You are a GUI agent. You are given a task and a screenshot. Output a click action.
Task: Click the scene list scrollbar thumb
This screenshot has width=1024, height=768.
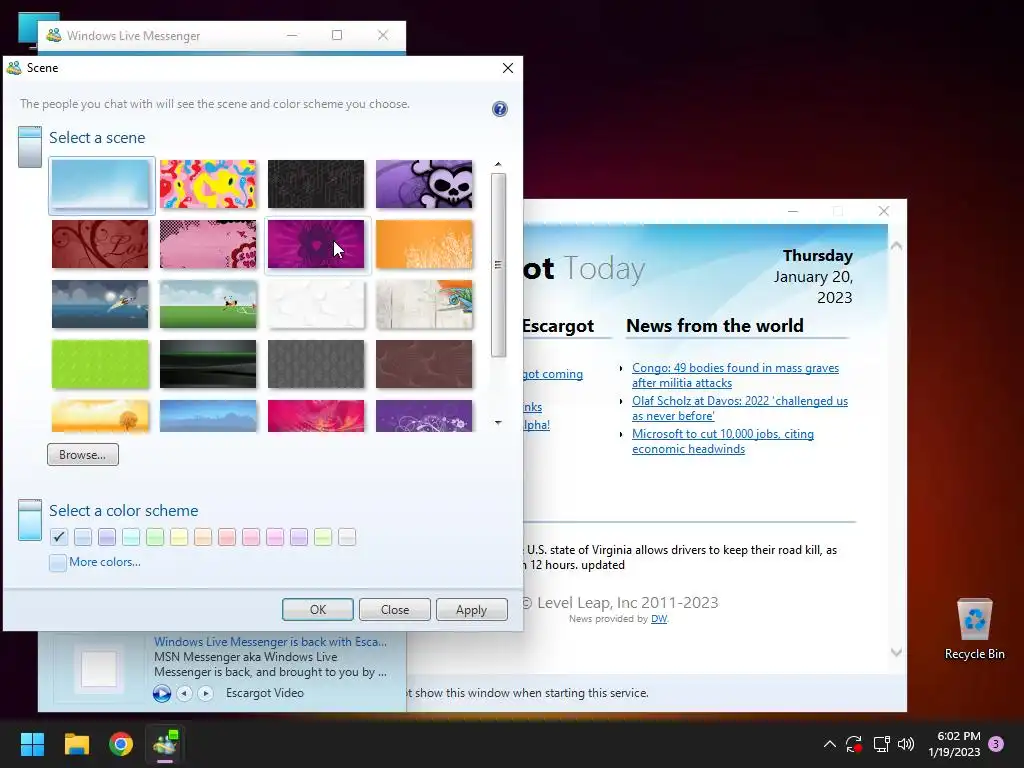pos(498,264)
